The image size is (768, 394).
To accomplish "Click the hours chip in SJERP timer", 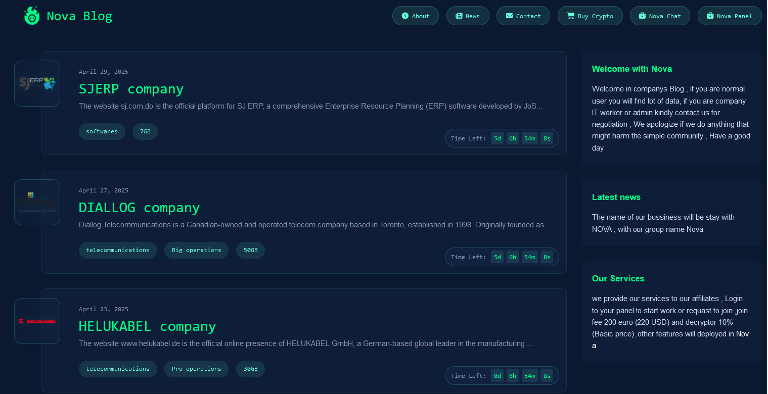I will point(512,139).
